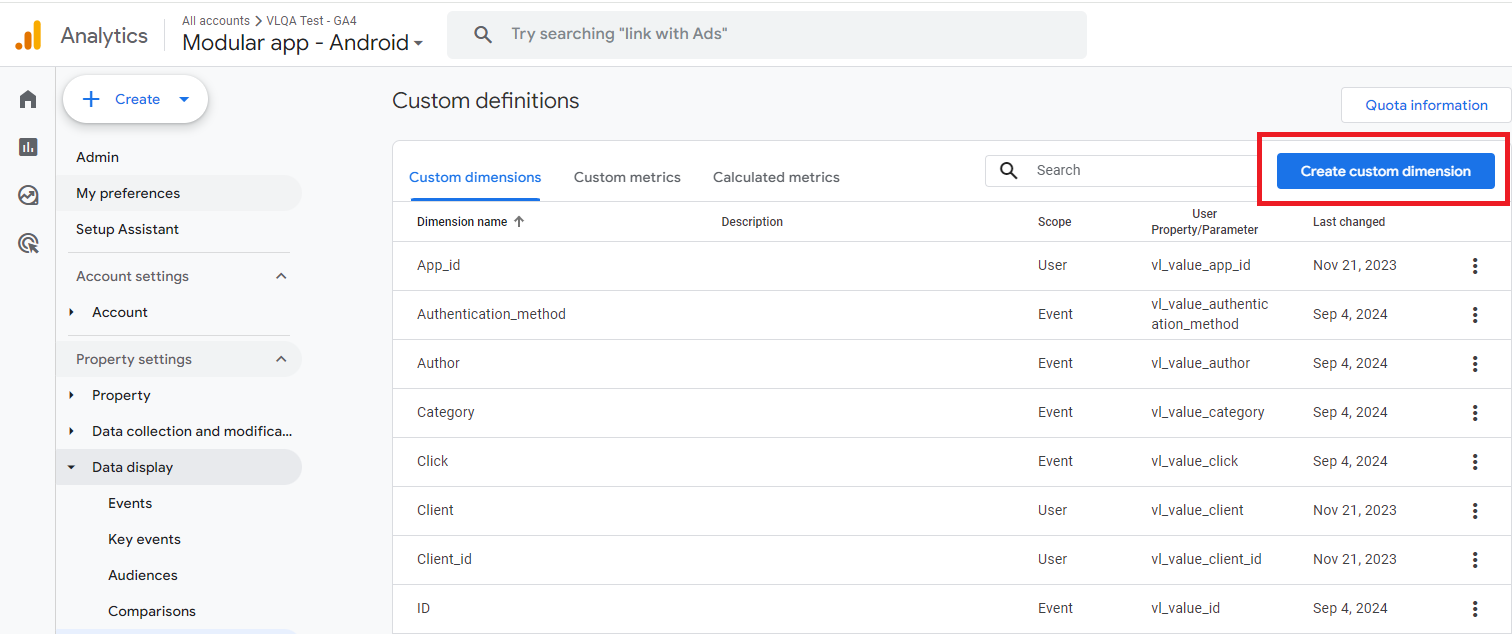Collapse the Account settings section

281,276
